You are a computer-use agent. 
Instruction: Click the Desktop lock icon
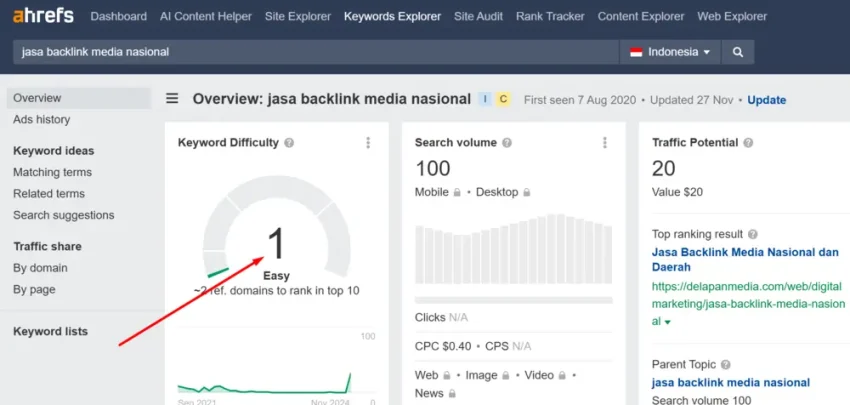[x=526, y=192]
